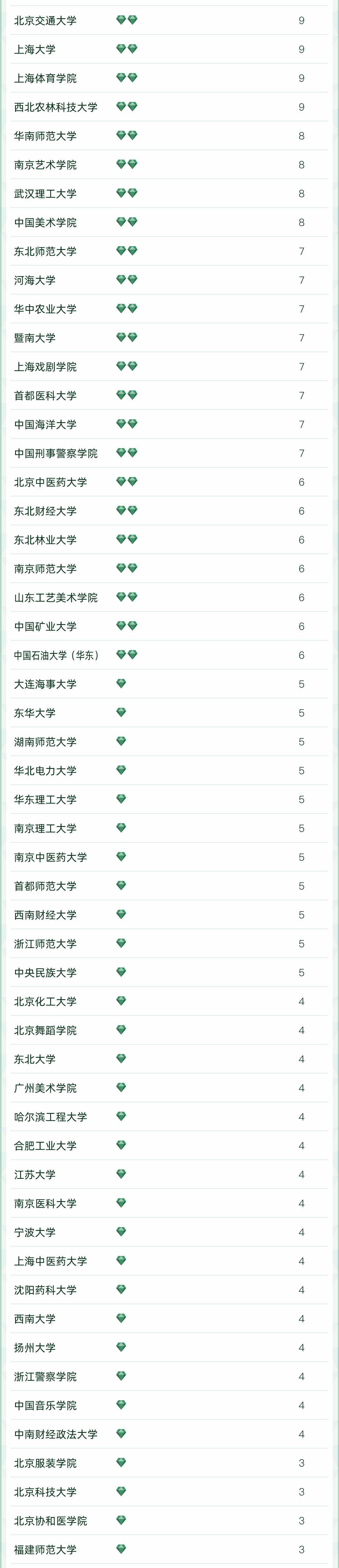
Task: Click the number 3 beside 北京协和医学院
Action: click(x=301, y=1521)
